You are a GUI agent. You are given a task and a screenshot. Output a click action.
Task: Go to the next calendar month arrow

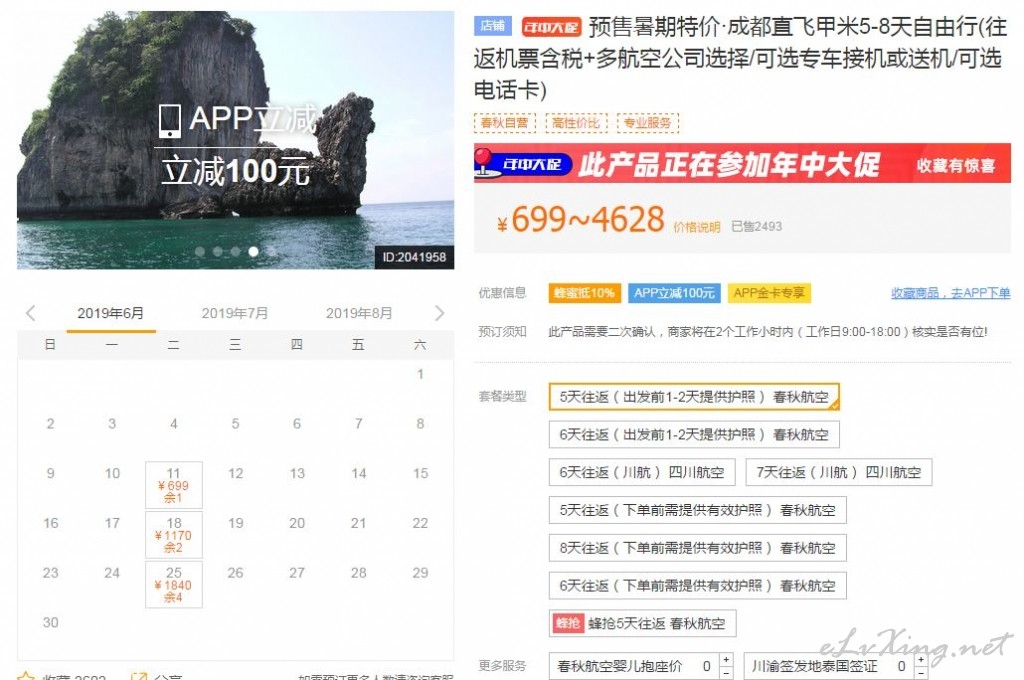[440, 313]
